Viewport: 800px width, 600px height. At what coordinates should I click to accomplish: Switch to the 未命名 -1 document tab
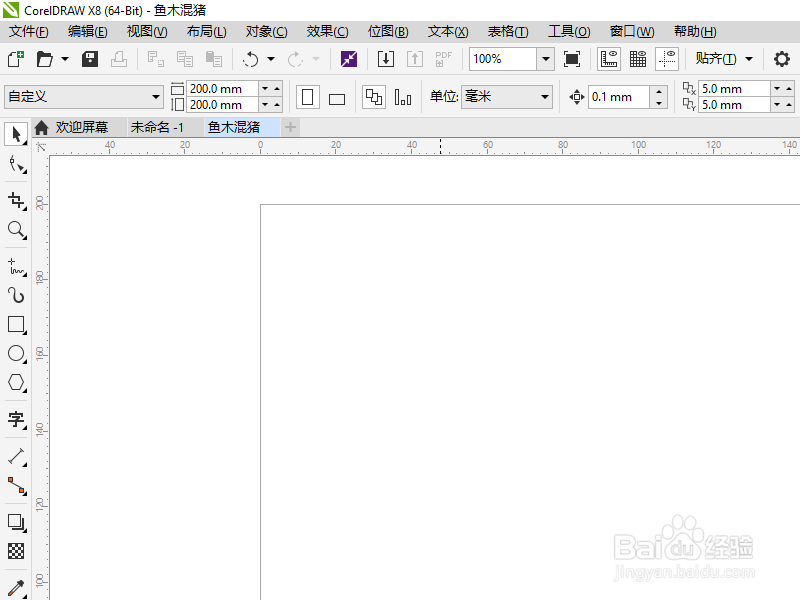[157, 127]
